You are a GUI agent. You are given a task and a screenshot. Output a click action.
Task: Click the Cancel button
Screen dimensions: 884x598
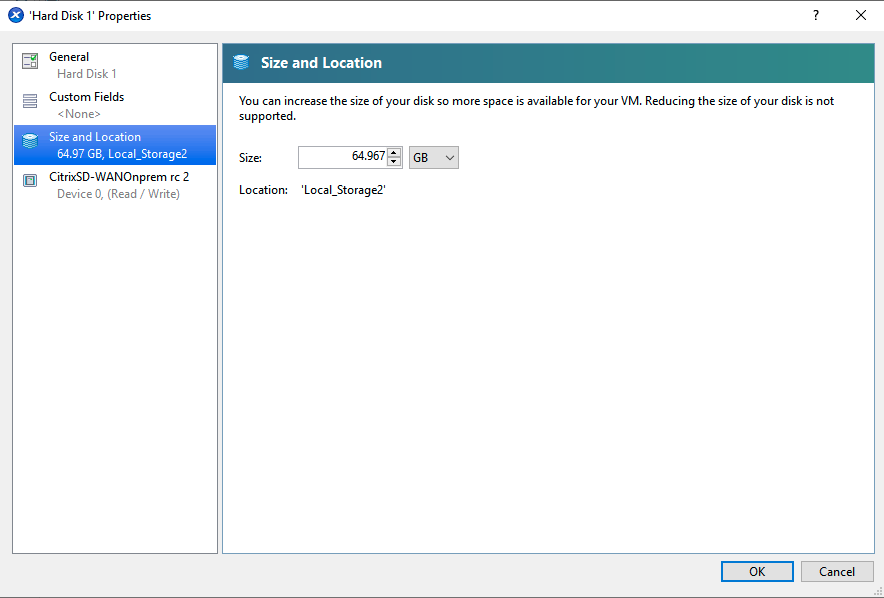(x=837, y=572)
